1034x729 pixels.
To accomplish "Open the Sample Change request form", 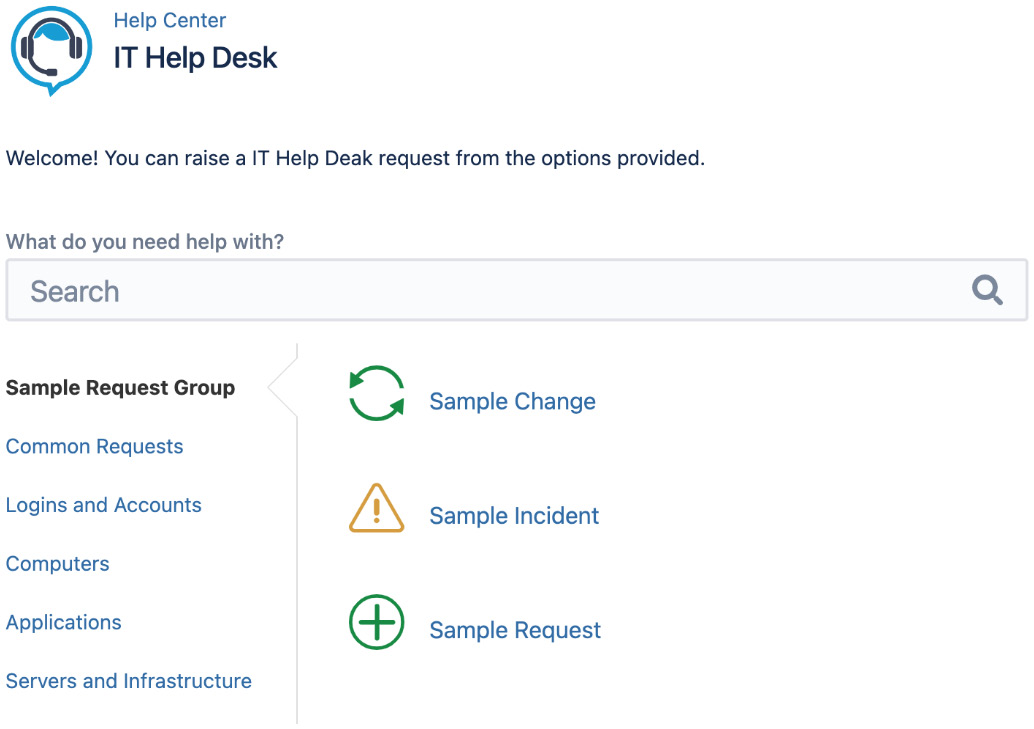I will [x=512, y=401].
